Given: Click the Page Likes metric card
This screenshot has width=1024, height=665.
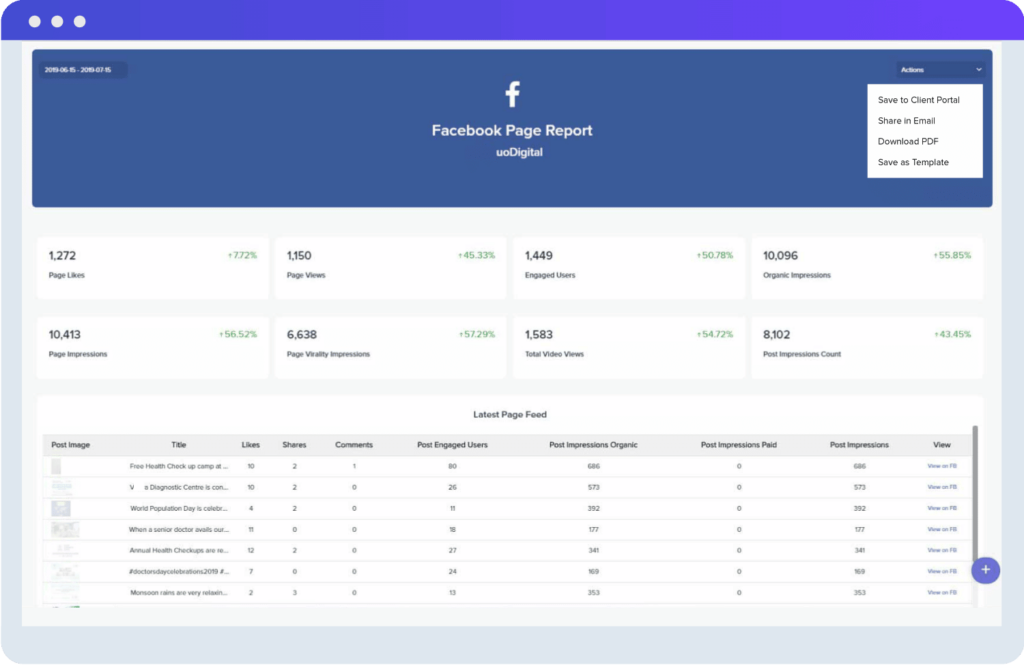Looking at the screenshot, I should (x=152, y=266).
